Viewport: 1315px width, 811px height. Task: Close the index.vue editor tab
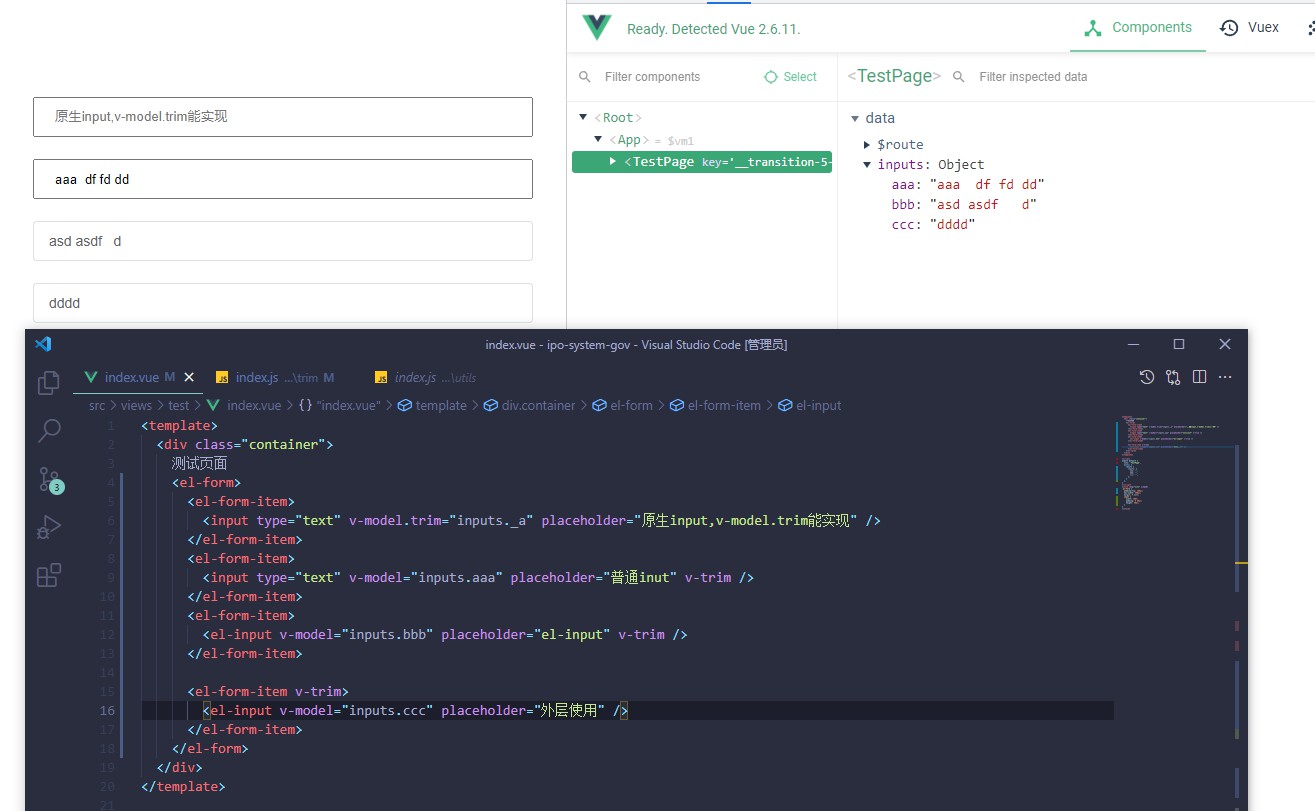coord(189,377)
